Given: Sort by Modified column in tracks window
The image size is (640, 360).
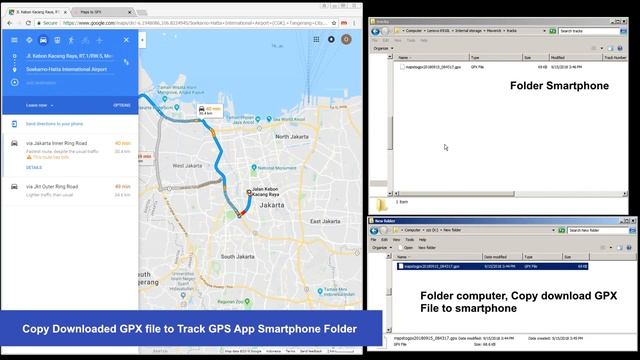Looking at the screenshot, I should click(575, 58).
